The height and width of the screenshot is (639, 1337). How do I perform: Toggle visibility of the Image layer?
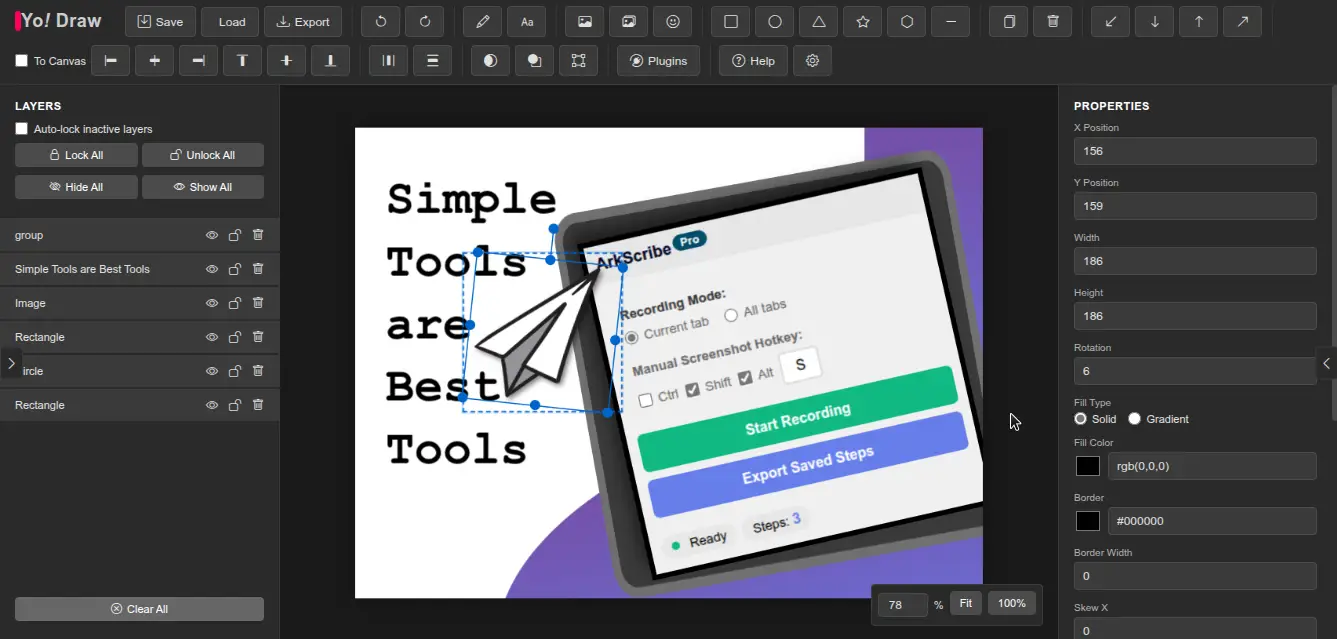click(x=212, y=302)
